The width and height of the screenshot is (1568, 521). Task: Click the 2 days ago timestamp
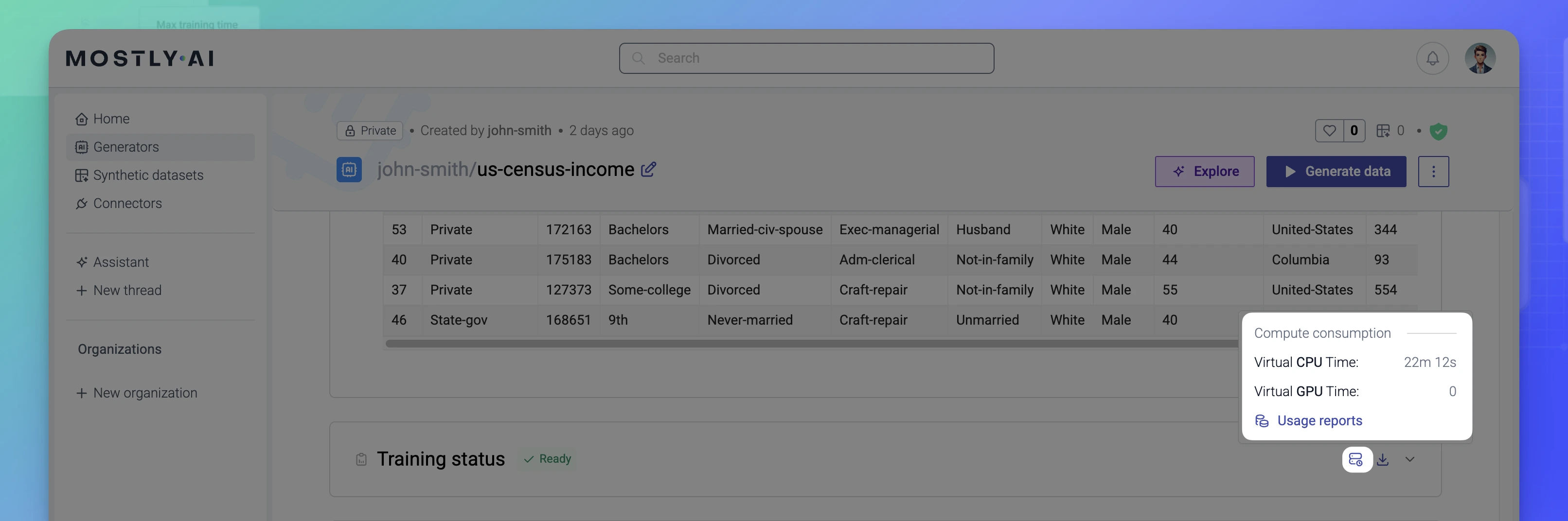(x=601, y=131)
